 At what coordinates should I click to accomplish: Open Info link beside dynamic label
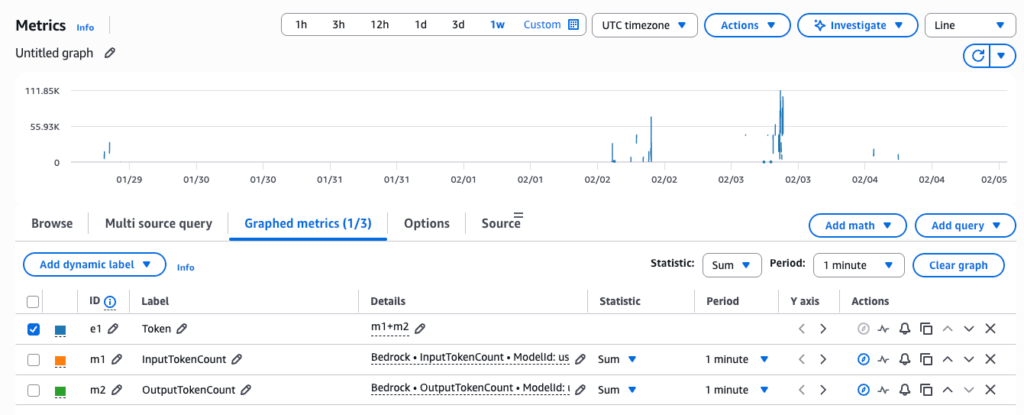[x=185, y=267]
